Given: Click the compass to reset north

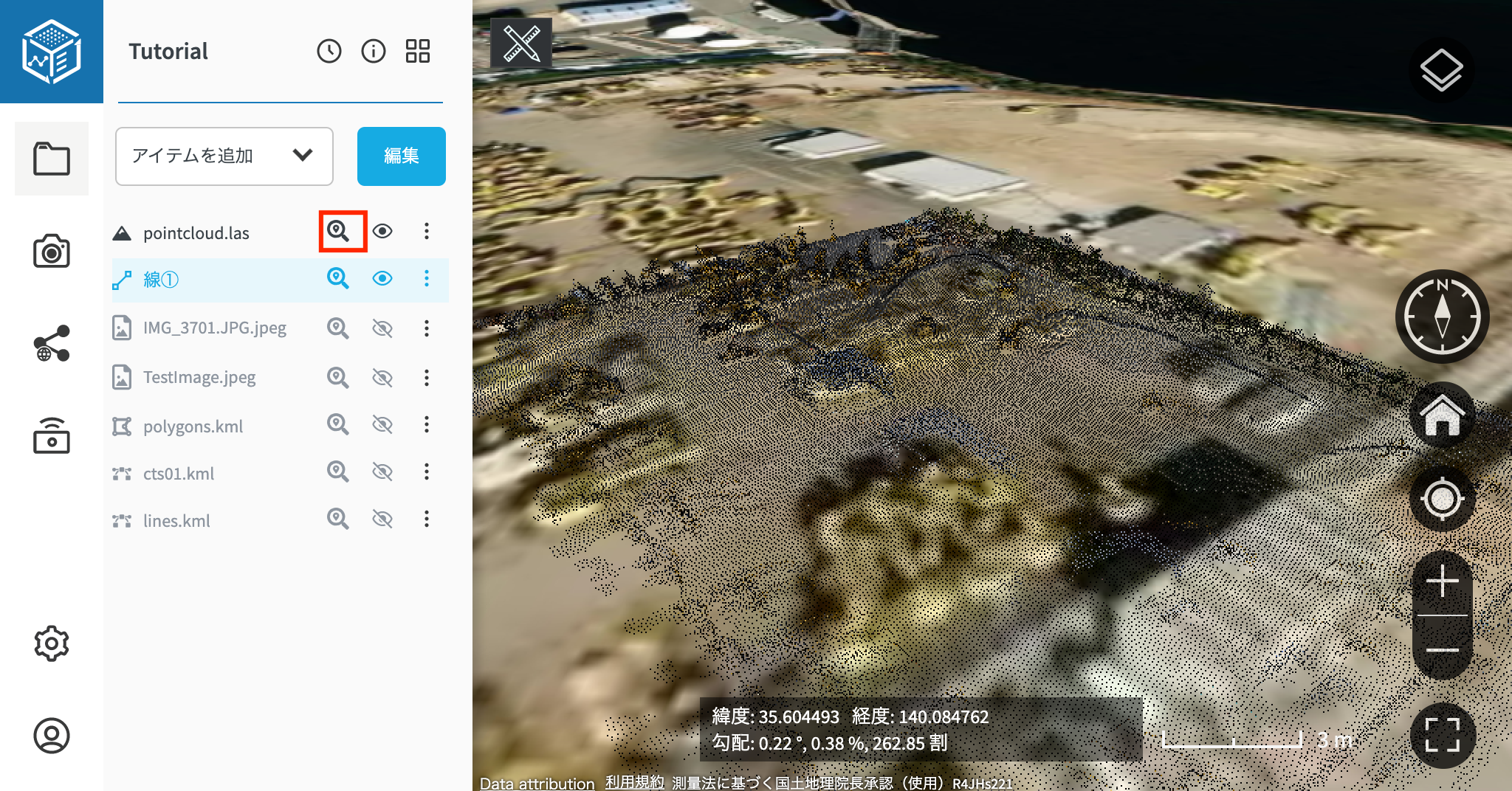Looking at the screenshot, I should click(1442, 317).
